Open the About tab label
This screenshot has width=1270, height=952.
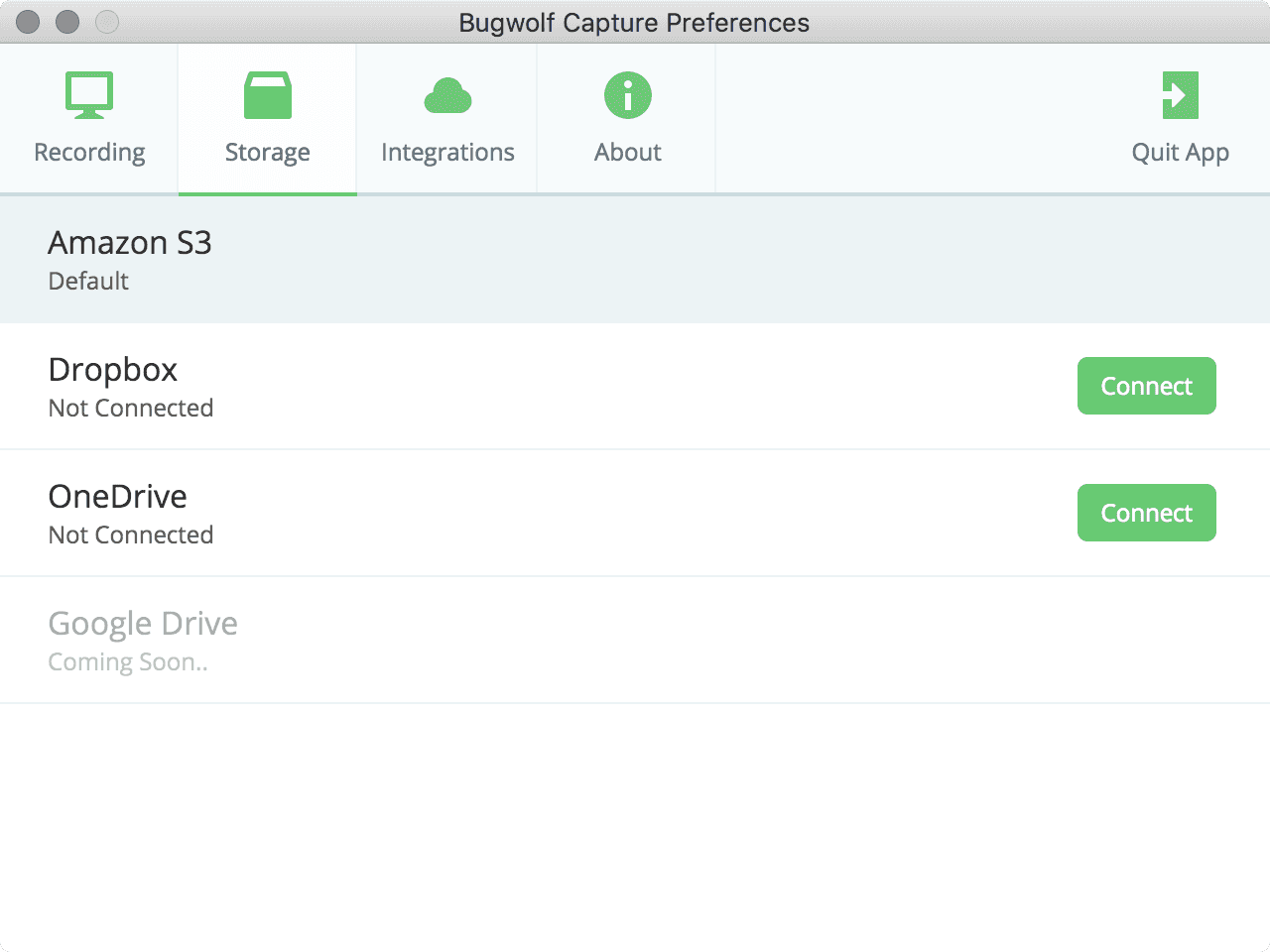[x=628, y=152]
